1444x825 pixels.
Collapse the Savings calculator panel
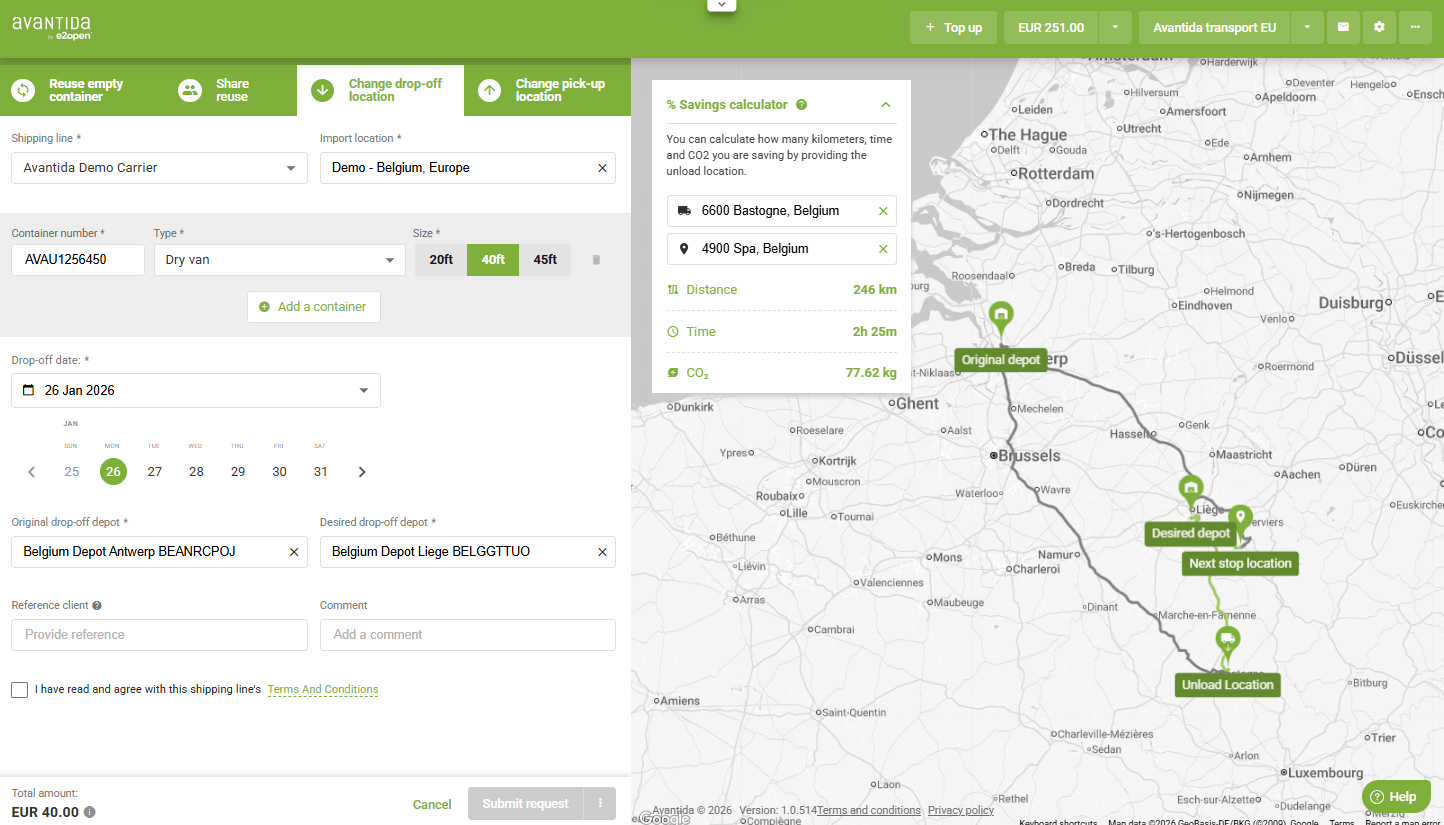pos(885,105)
